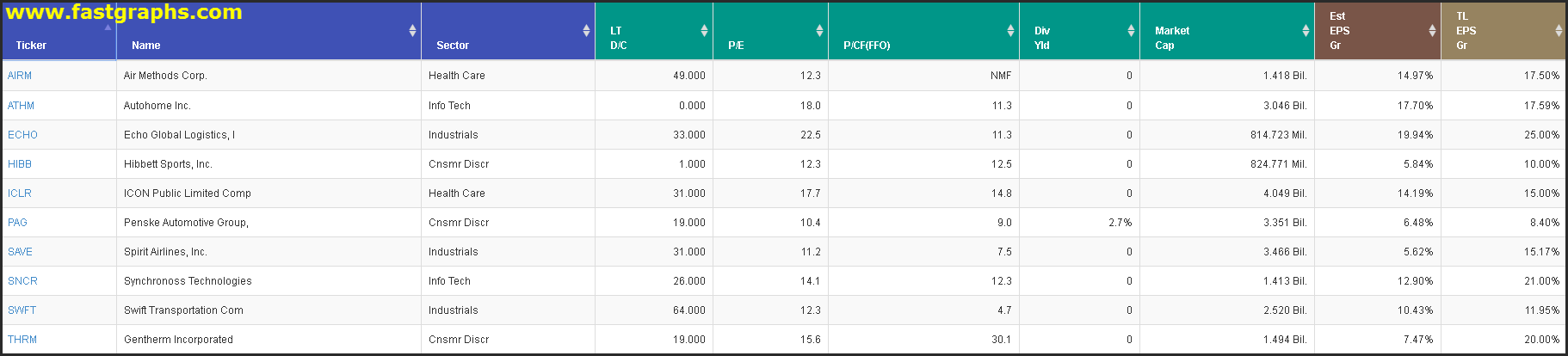
Task: Open the SNCR ticker link
Action: point(22,281)
